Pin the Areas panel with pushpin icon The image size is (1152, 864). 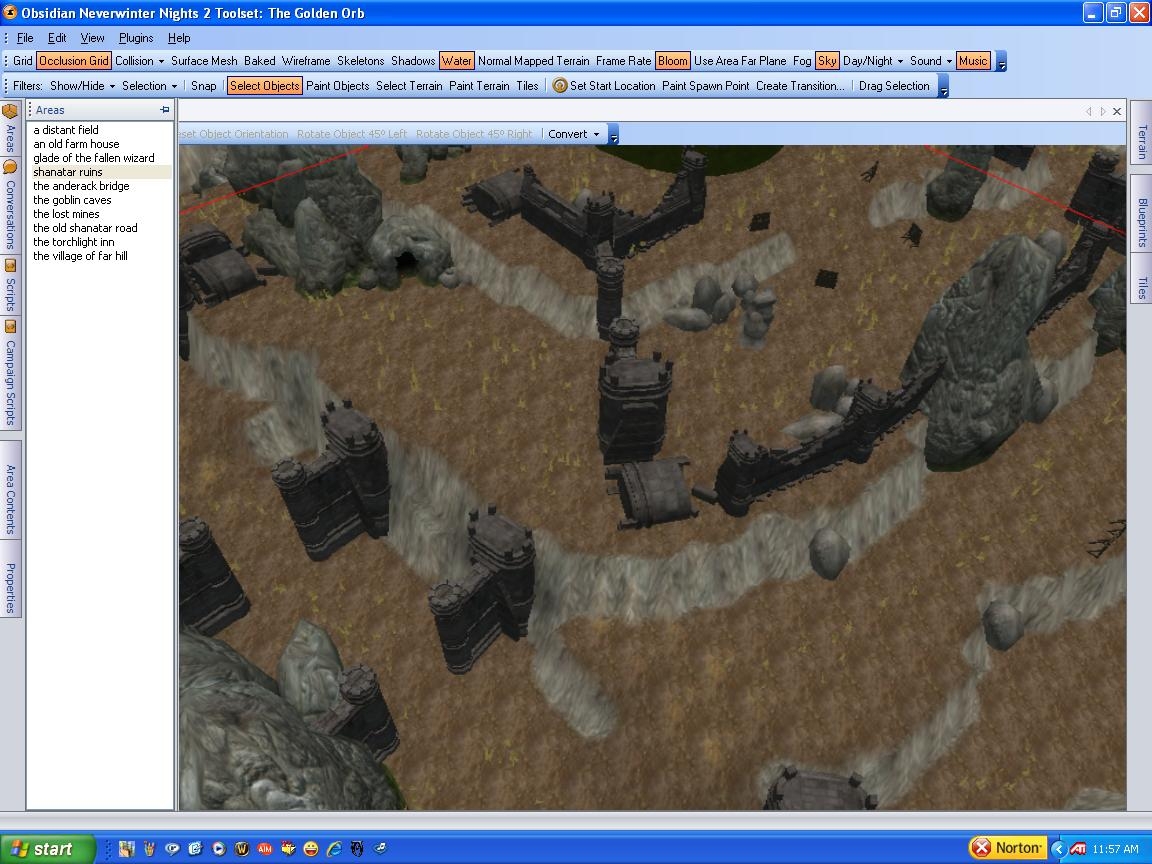pos(165,110)
